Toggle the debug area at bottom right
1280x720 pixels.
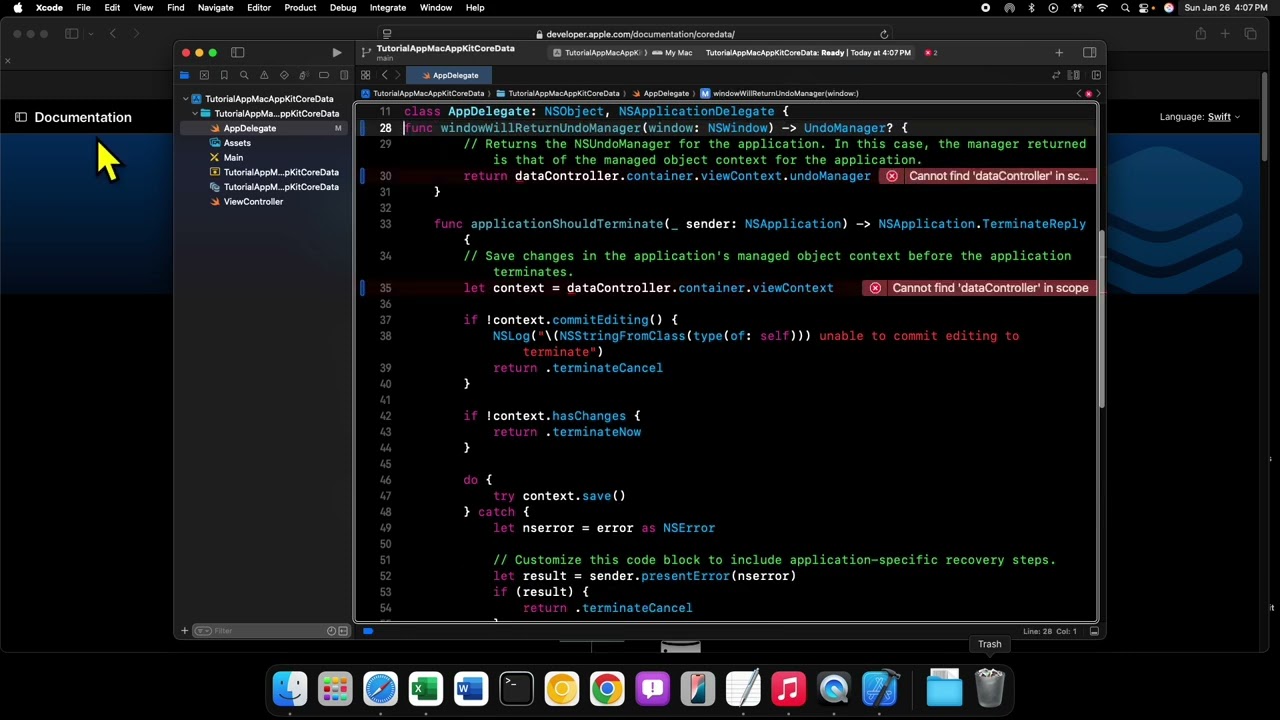coord(1094,631)
